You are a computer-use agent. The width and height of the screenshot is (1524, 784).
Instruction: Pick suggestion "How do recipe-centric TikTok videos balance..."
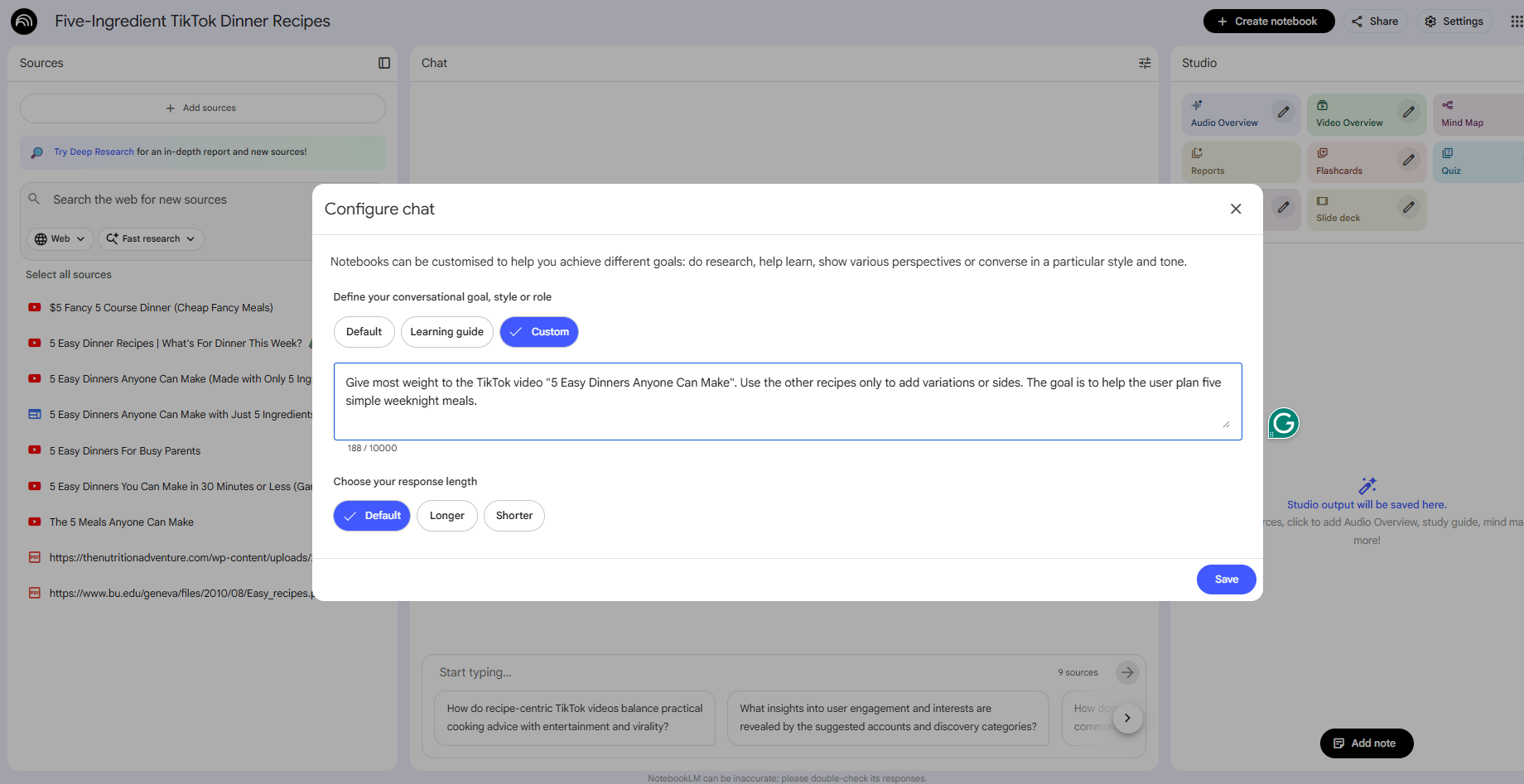click(x=575, y=718)
